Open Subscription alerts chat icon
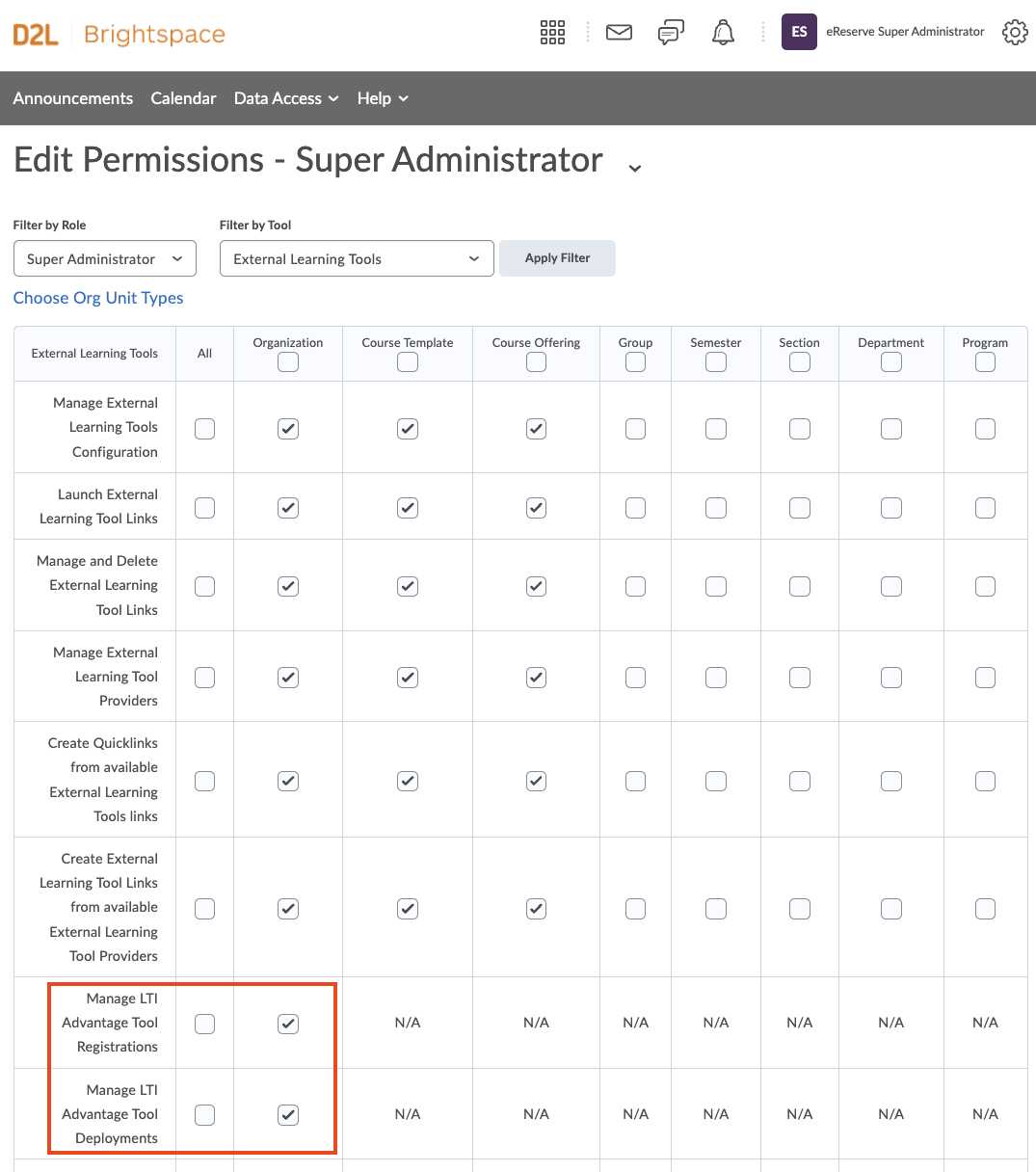 671,33
